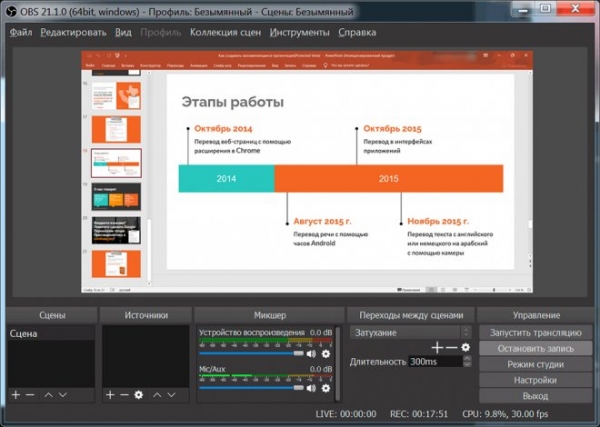The height and width of the screenshot is (427, 600).
Task: Open the transition properties gear
Action: [465, 346]
